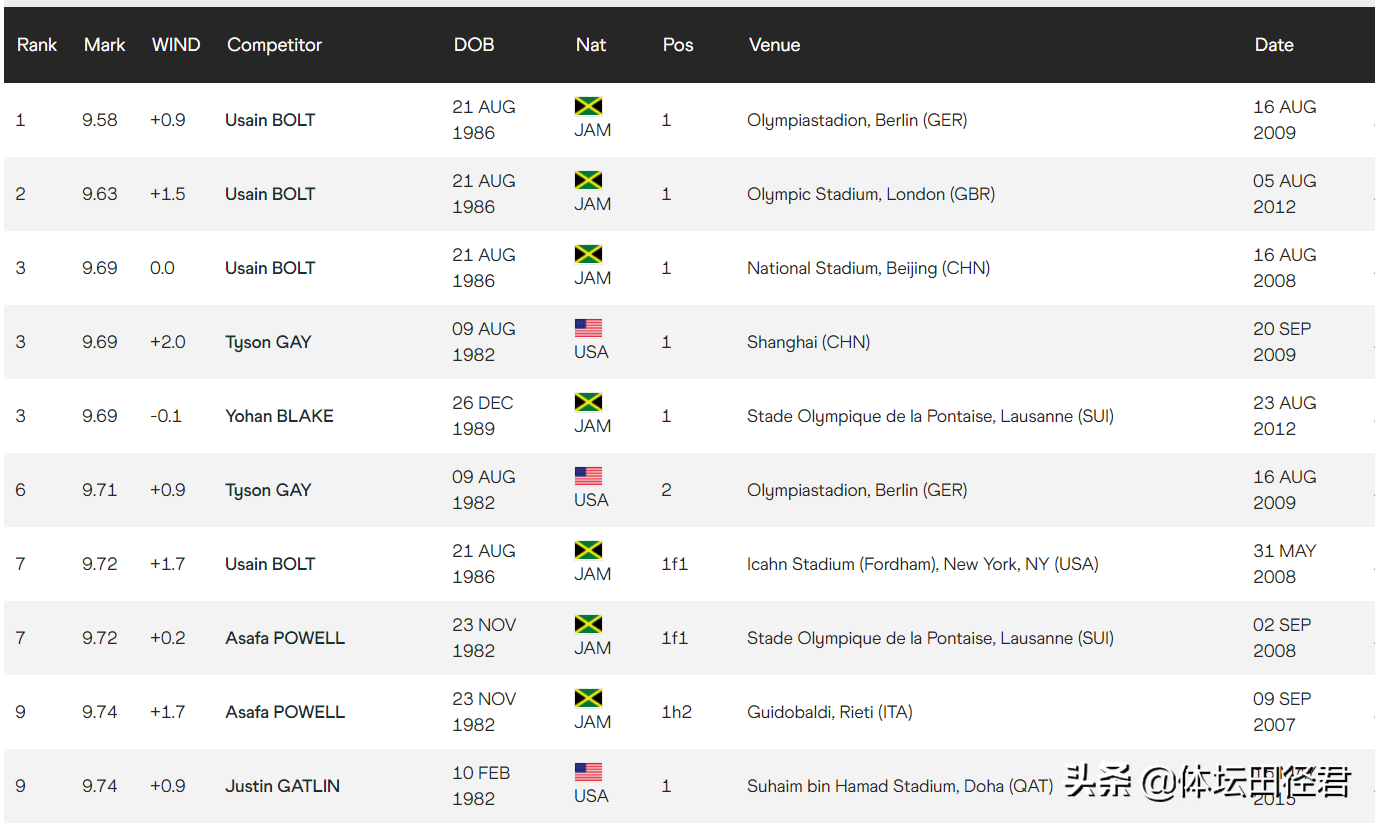This screenshot has height=823, width=1375.
Task: Click the DOB column header
Action: click(x=474, y=45)
